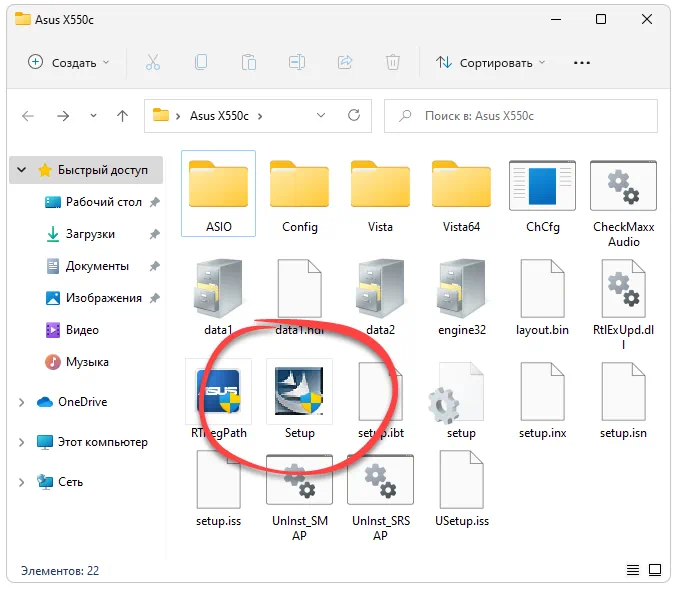Go up one folder level
Image resolution: width=678 pixels, height=591 pixels.
point(122,116)
